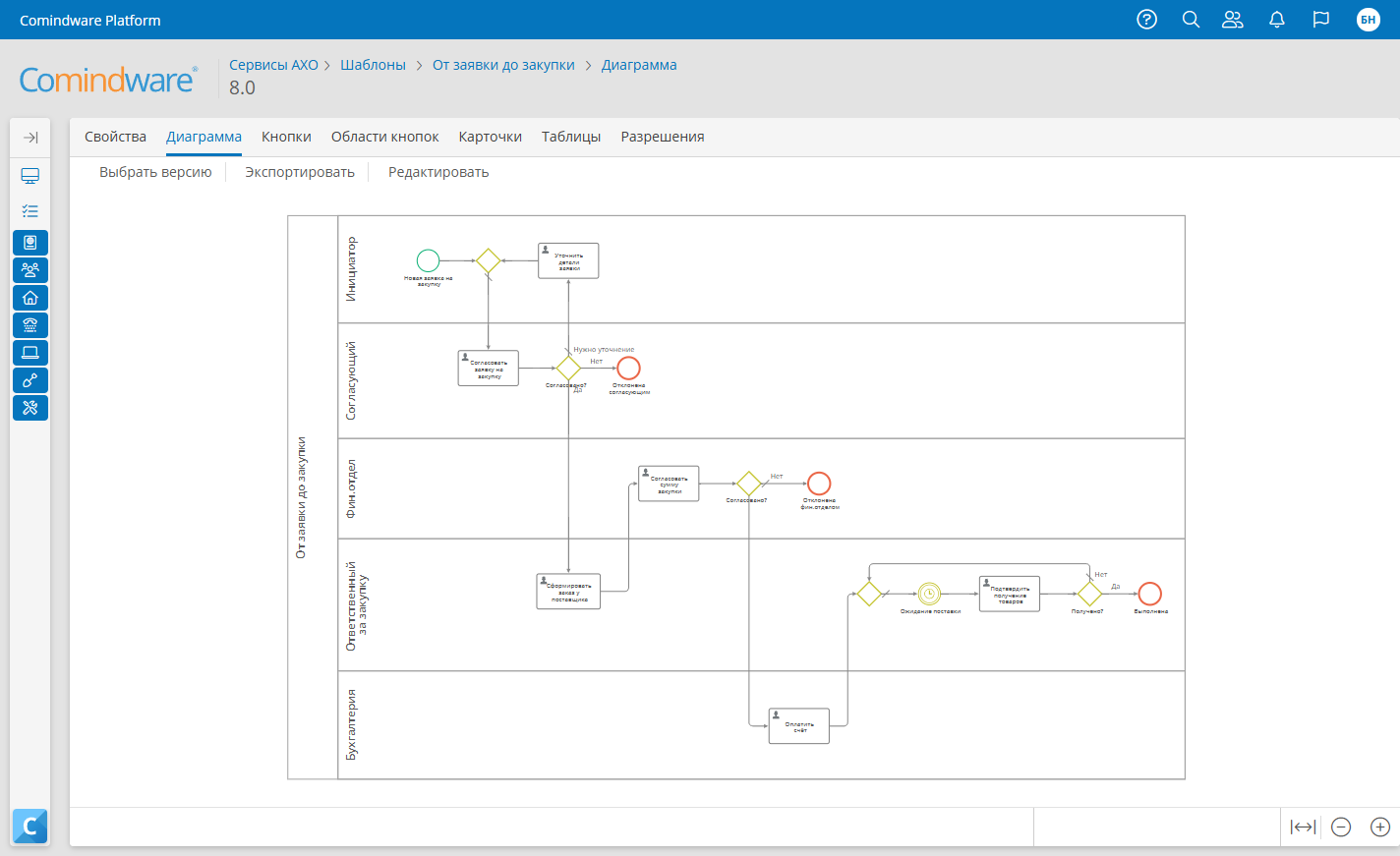
Task: Click the Ответственный за закупку lane label
Action: [x=357, y=605]
